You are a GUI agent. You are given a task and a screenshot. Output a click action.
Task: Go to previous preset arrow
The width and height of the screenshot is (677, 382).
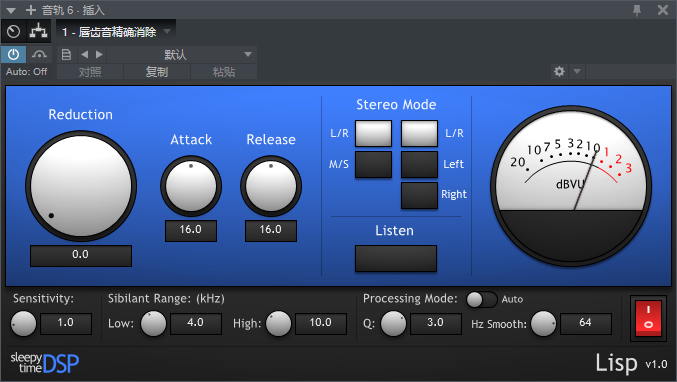tap(85, 54)
